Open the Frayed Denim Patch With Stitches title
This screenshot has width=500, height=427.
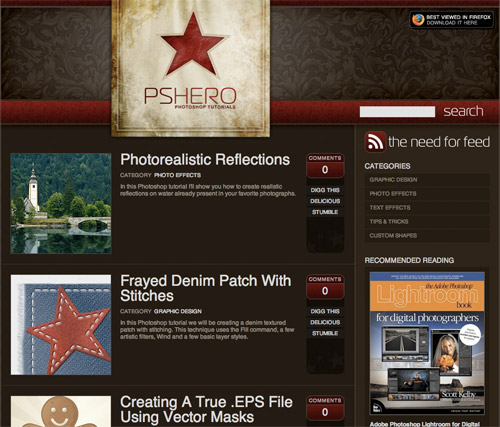click(206, 288)
